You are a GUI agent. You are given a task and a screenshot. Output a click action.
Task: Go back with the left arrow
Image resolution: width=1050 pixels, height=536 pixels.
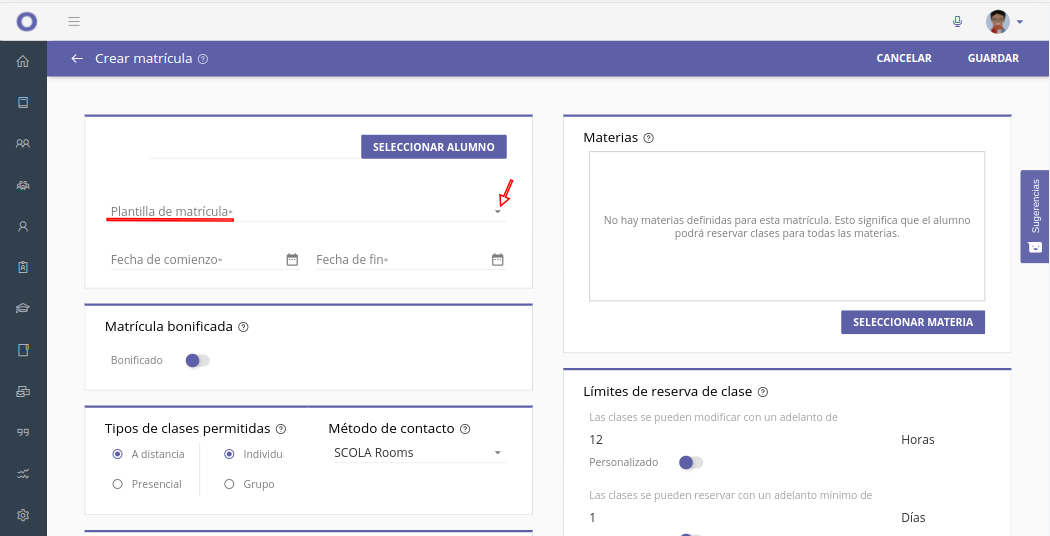(x=77, y=58)
